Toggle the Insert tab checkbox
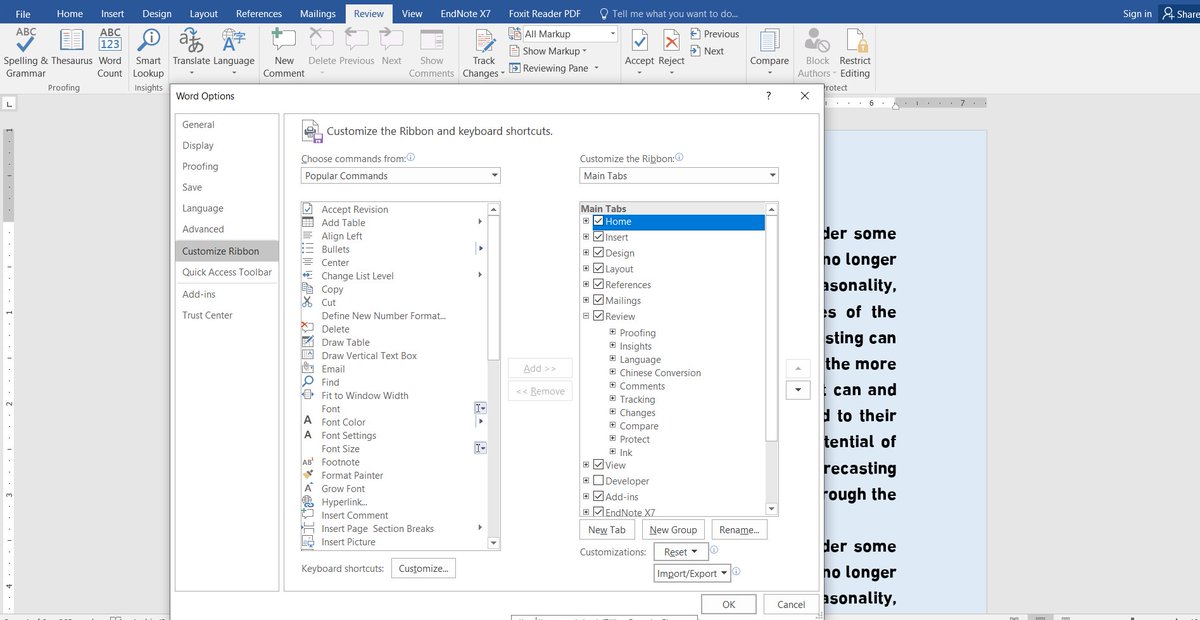 pyautogui.click(x=598, y=237)
